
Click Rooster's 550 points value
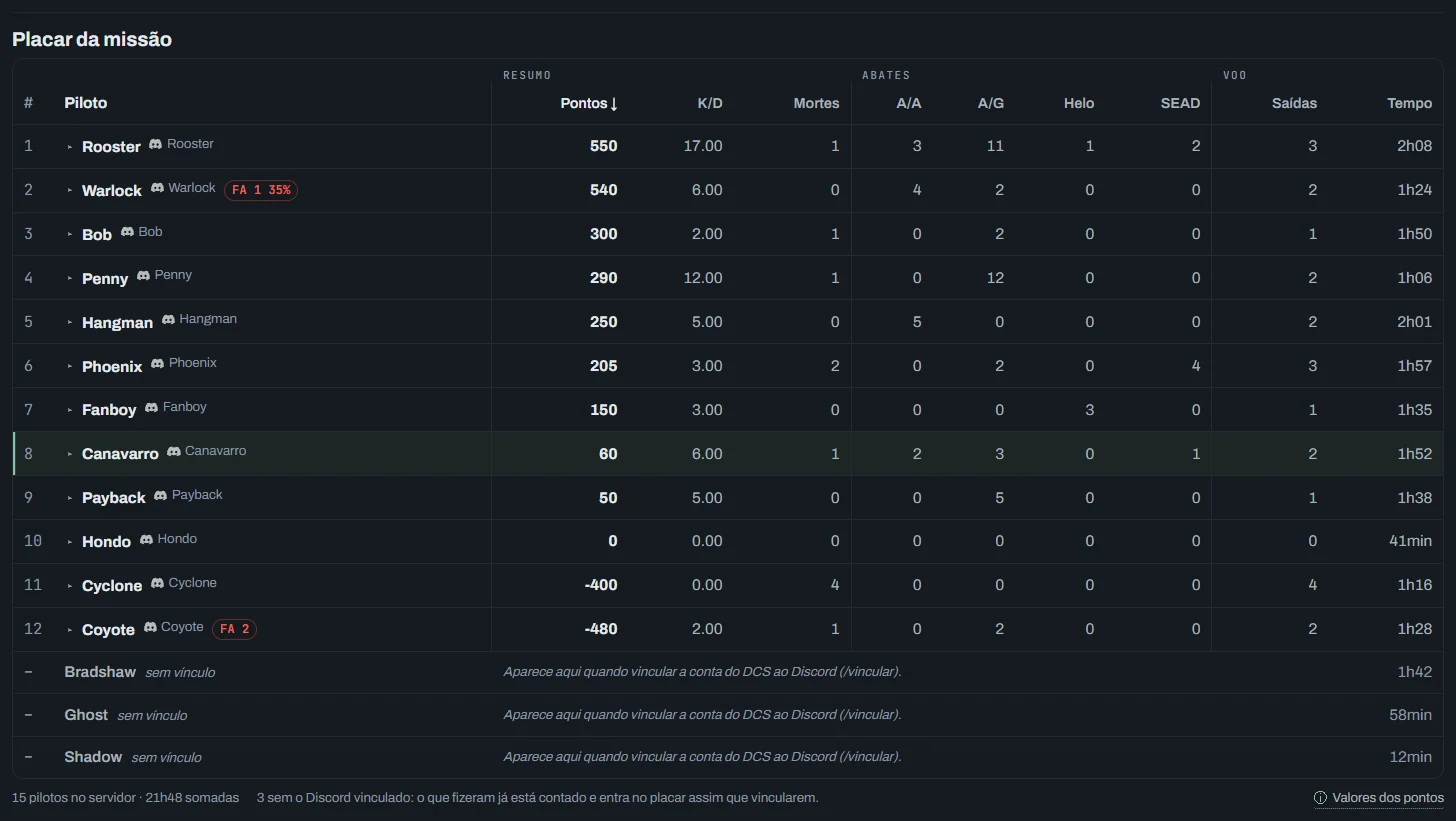click(x=603, y=146)
